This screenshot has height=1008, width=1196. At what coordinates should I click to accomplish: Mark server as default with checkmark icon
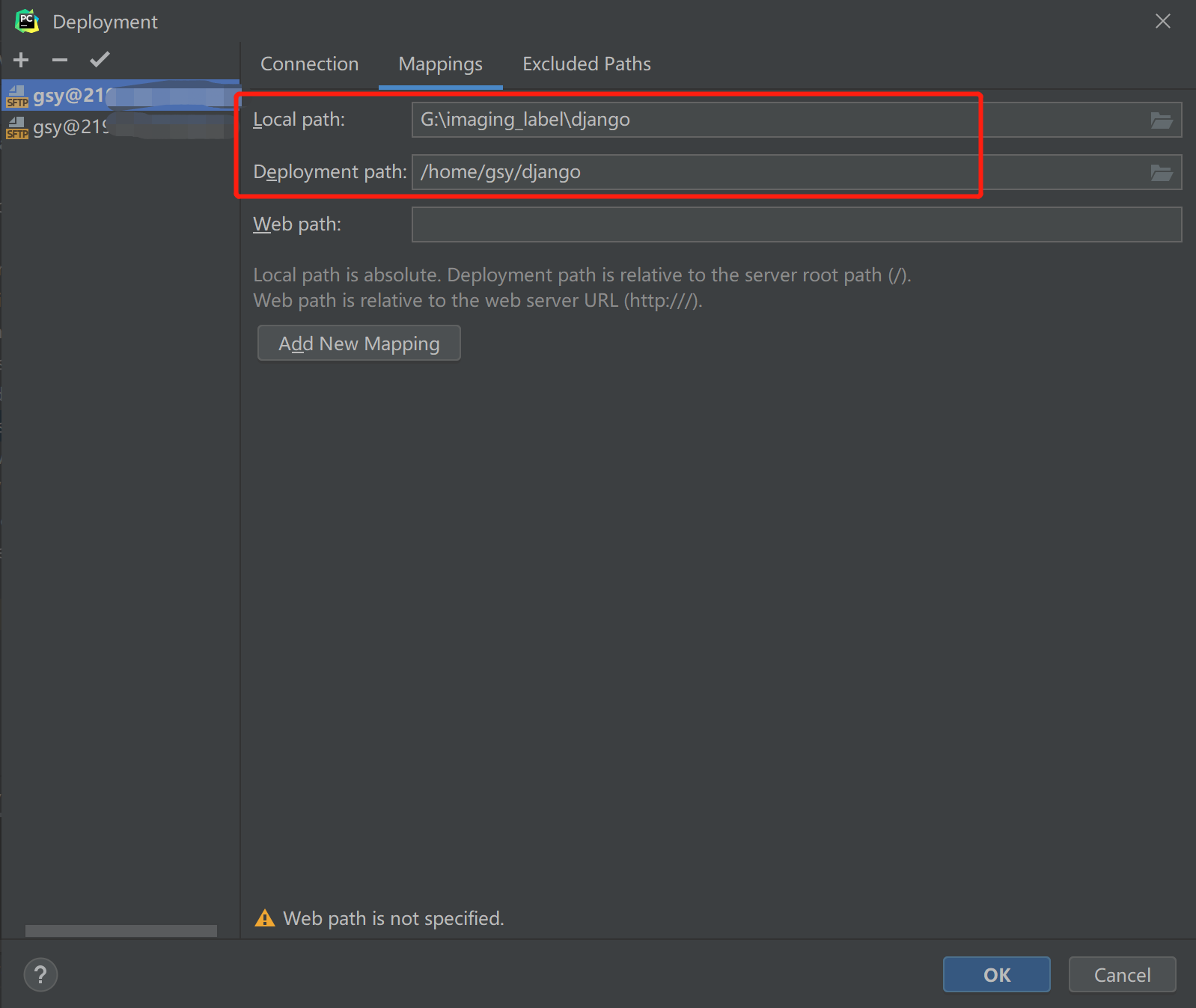[x=100, y=59]
